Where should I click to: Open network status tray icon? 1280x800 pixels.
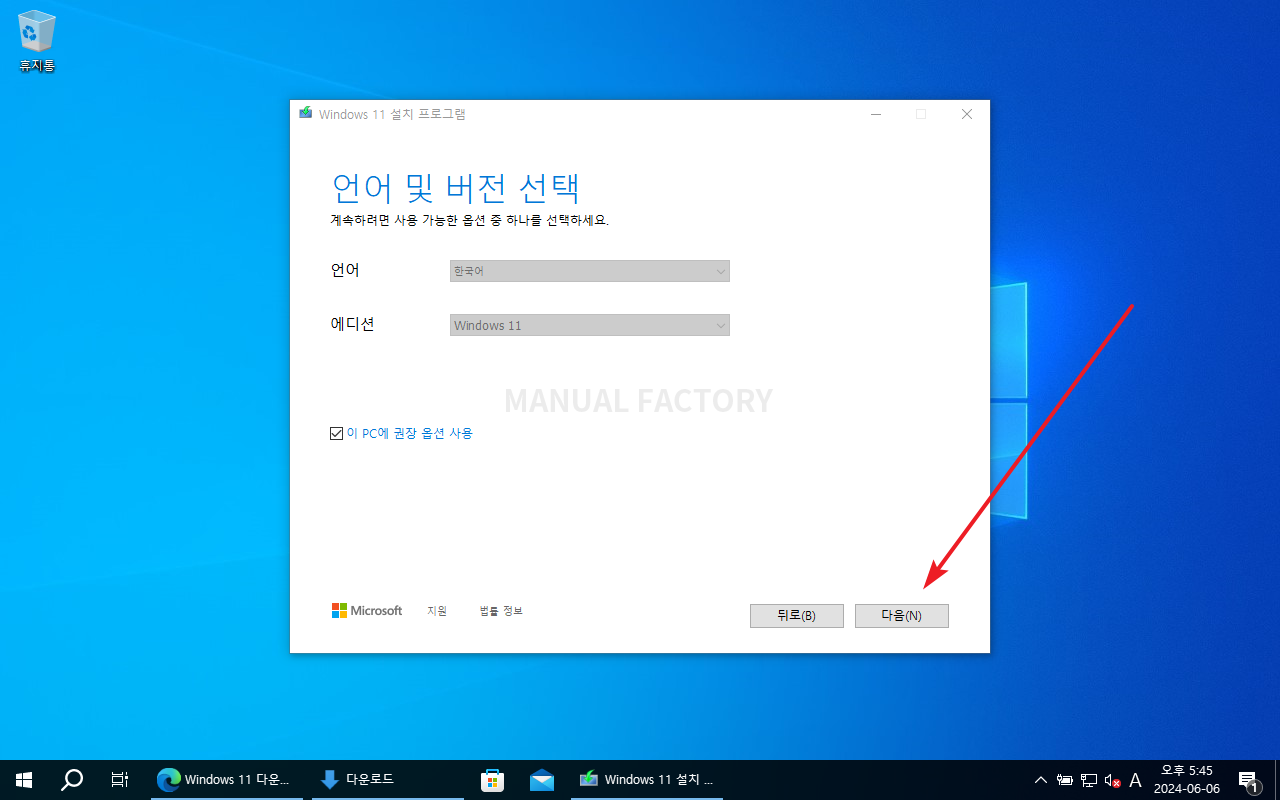point(1089,780)
